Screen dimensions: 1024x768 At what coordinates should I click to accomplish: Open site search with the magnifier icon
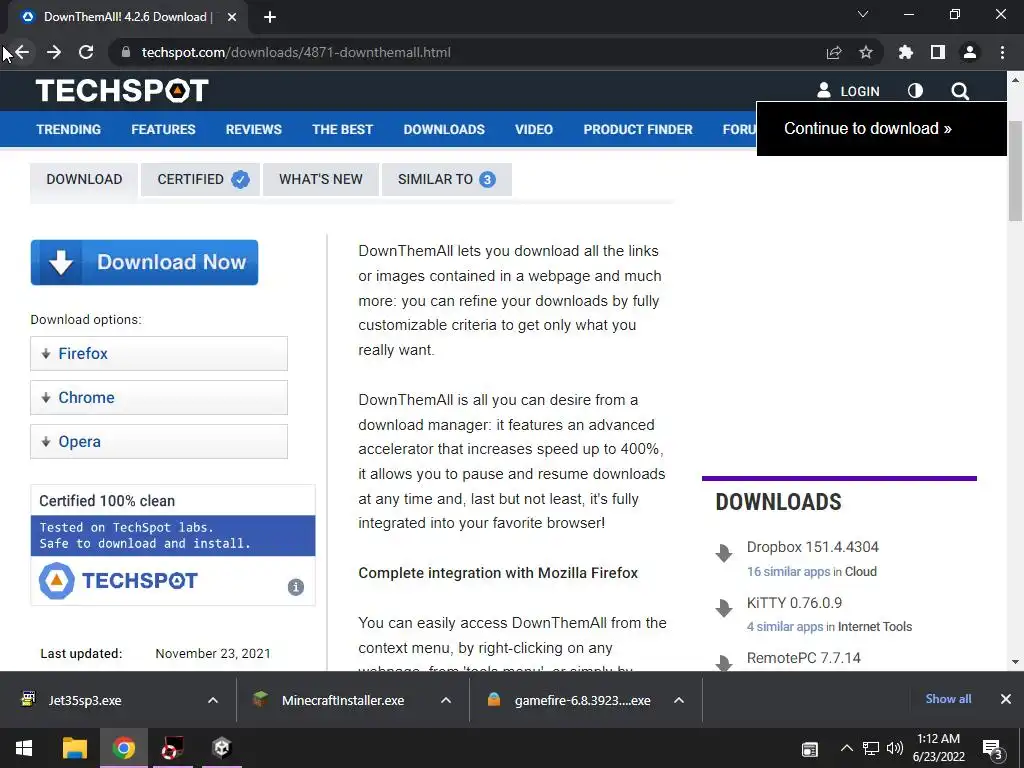[x=960, y=91]
